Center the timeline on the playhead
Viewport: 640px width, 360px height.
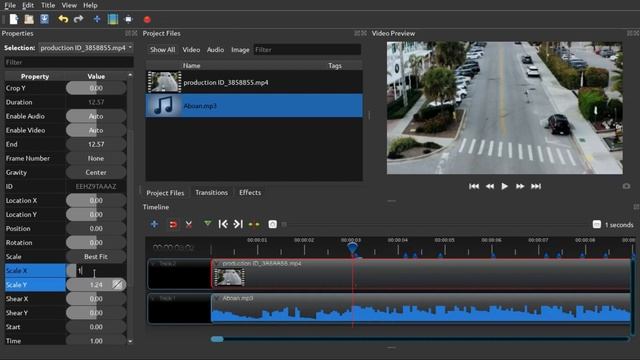(254, 224)
